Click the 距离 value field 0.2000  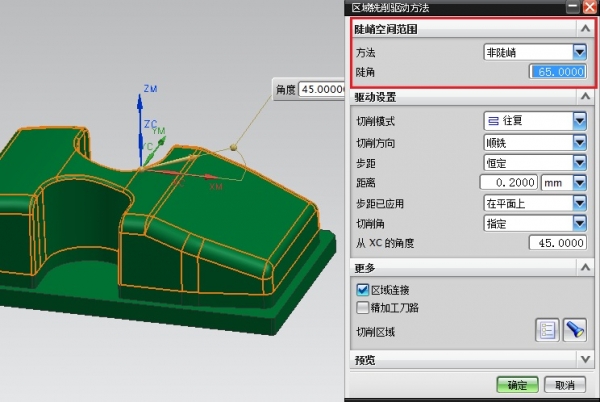[x=509, y=183]
